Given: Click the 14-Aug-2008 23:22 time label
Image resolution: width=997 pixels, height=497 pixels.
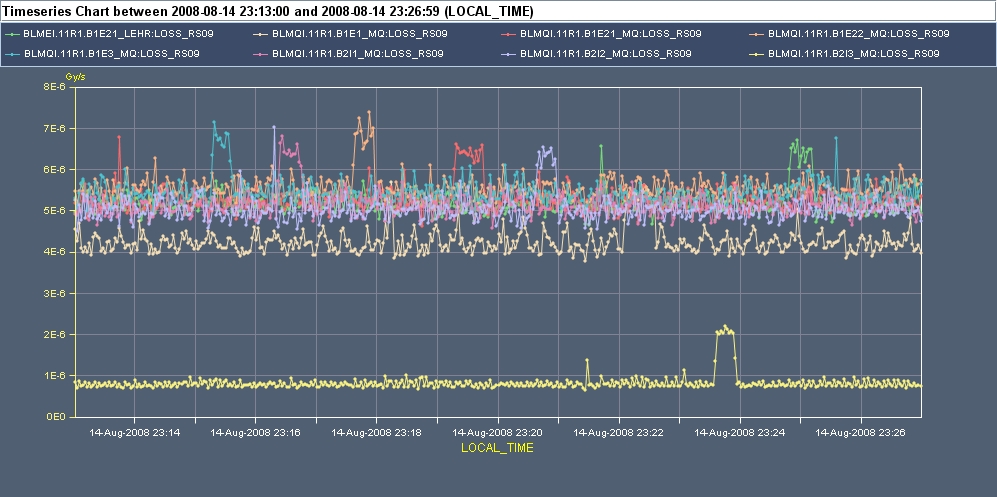Looking at the screenshot, I should click(619, 432).
